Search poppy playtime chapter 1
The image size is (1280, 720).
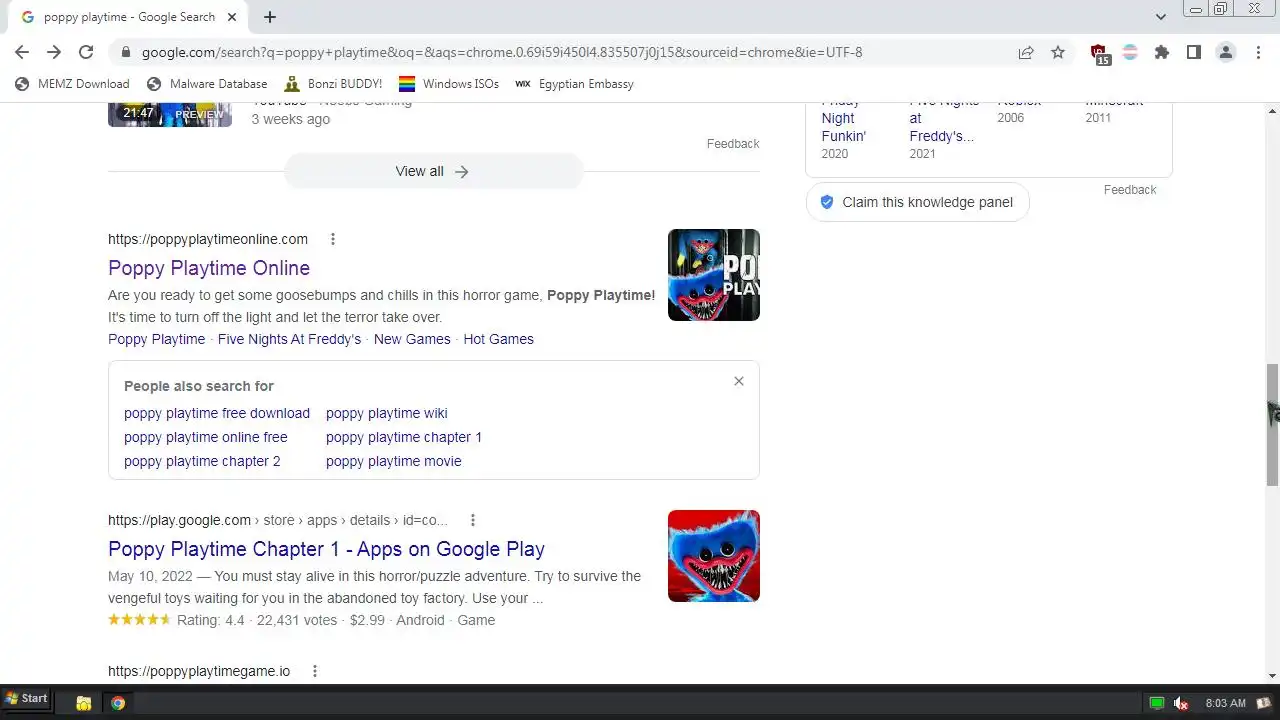pyautogui.click(x=404, y=437)
